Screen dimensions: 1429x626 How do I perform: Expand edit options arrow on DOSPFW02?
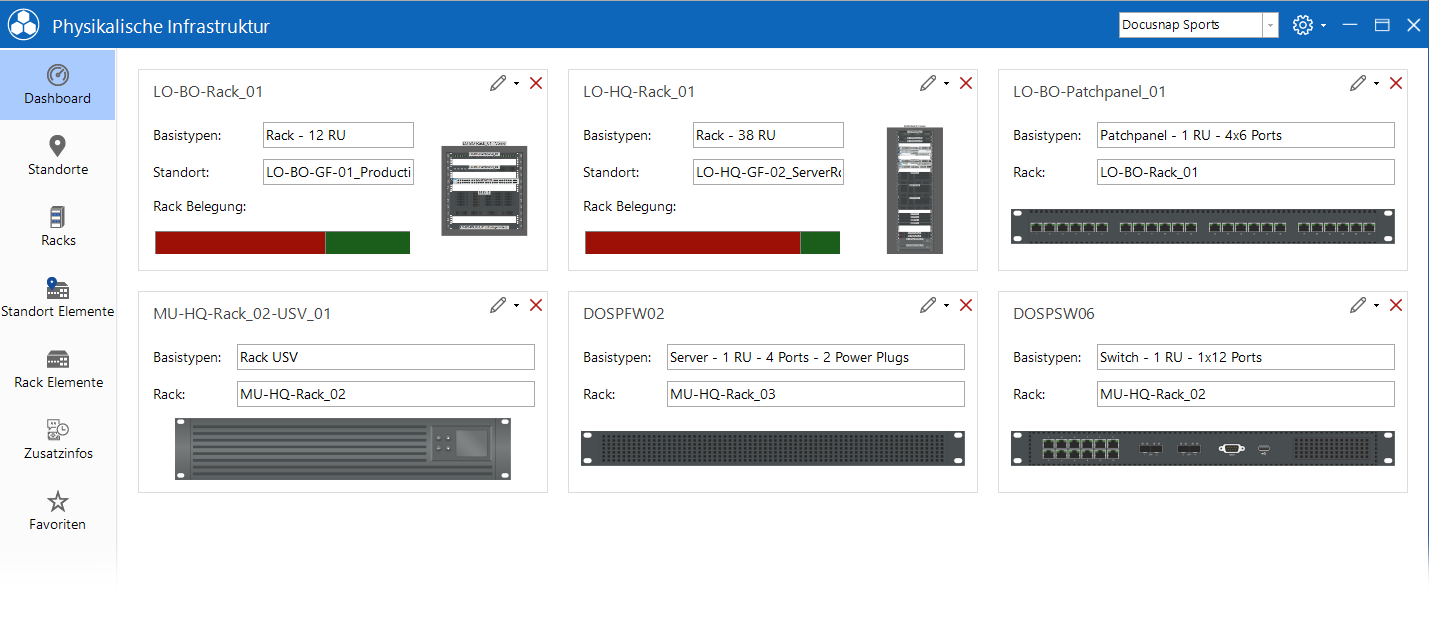tap(946, 306)
